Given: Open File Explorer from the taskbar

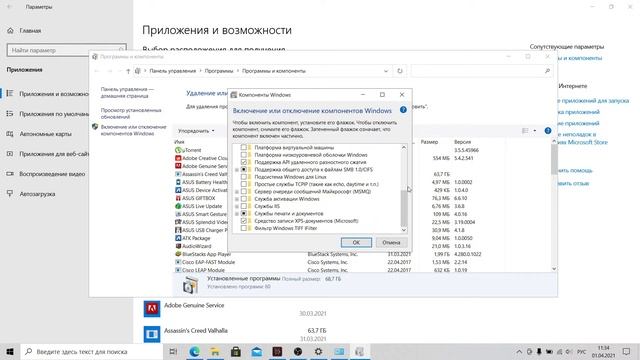Looking at the screenshot, I should coord(215,351).
